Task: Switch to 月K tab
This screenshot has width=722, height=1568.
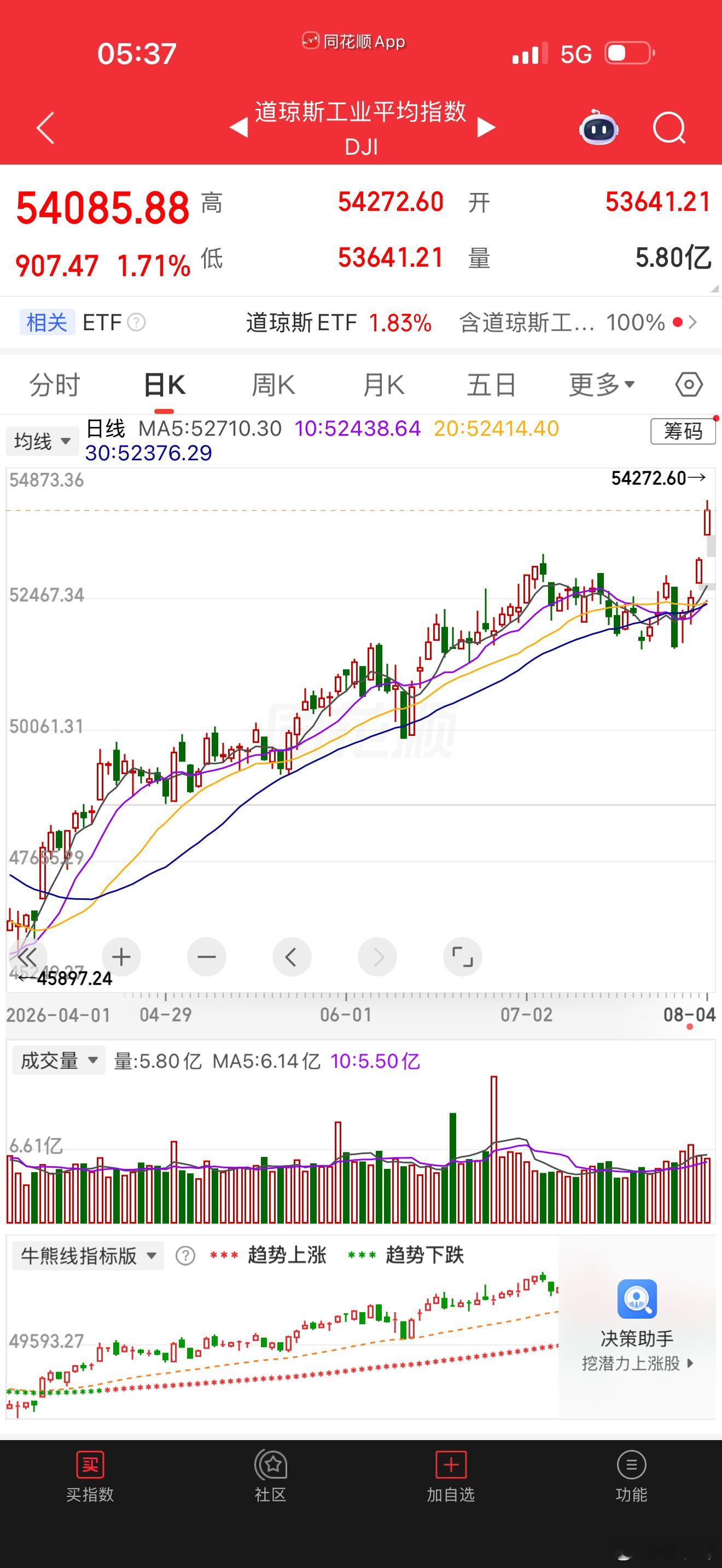Action: [x=383, y=385]
